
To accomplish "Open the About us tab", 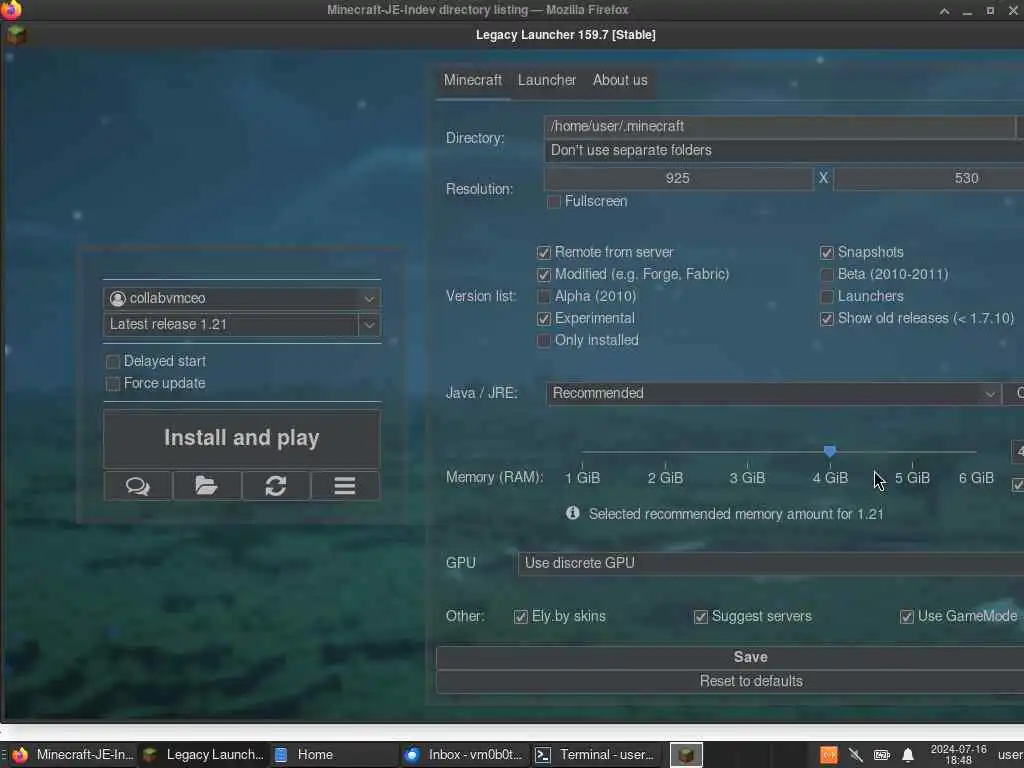I will coord(620,80).
